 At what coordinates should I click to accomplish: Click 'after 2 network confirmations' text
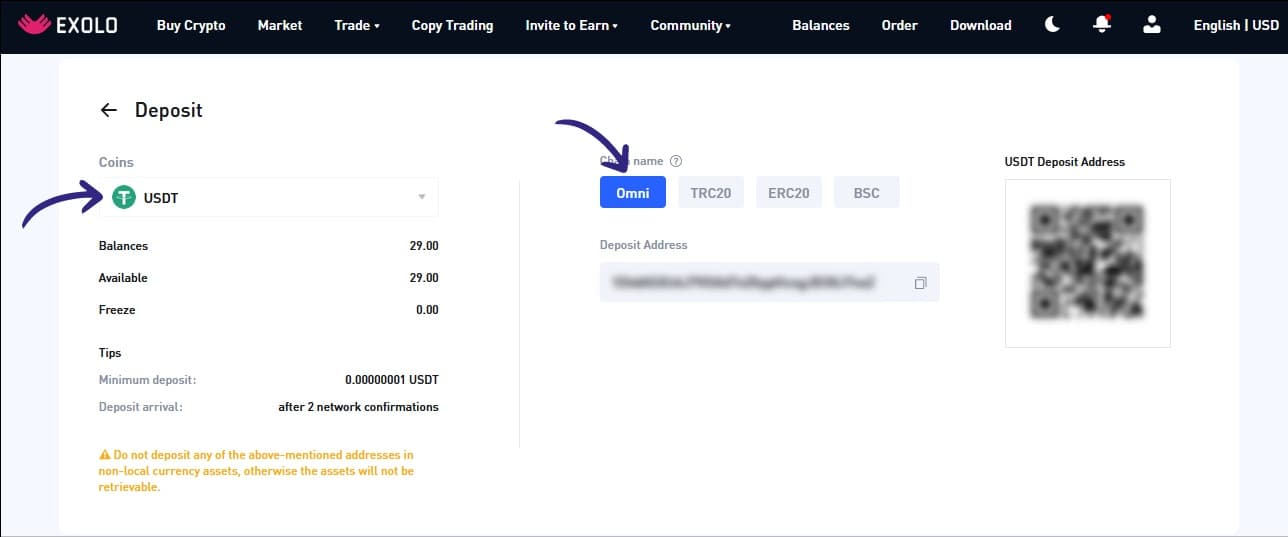pos(358,407)
